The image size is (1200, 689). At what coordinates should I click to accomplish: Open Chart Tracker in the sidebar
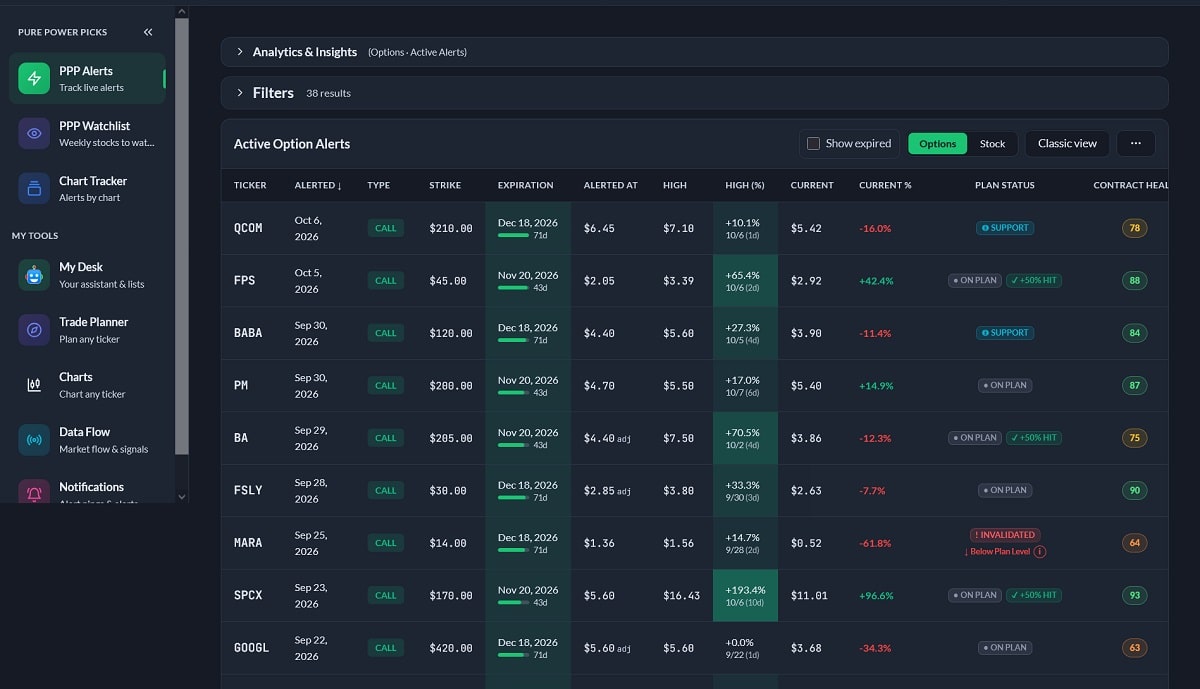coord(88,188)
